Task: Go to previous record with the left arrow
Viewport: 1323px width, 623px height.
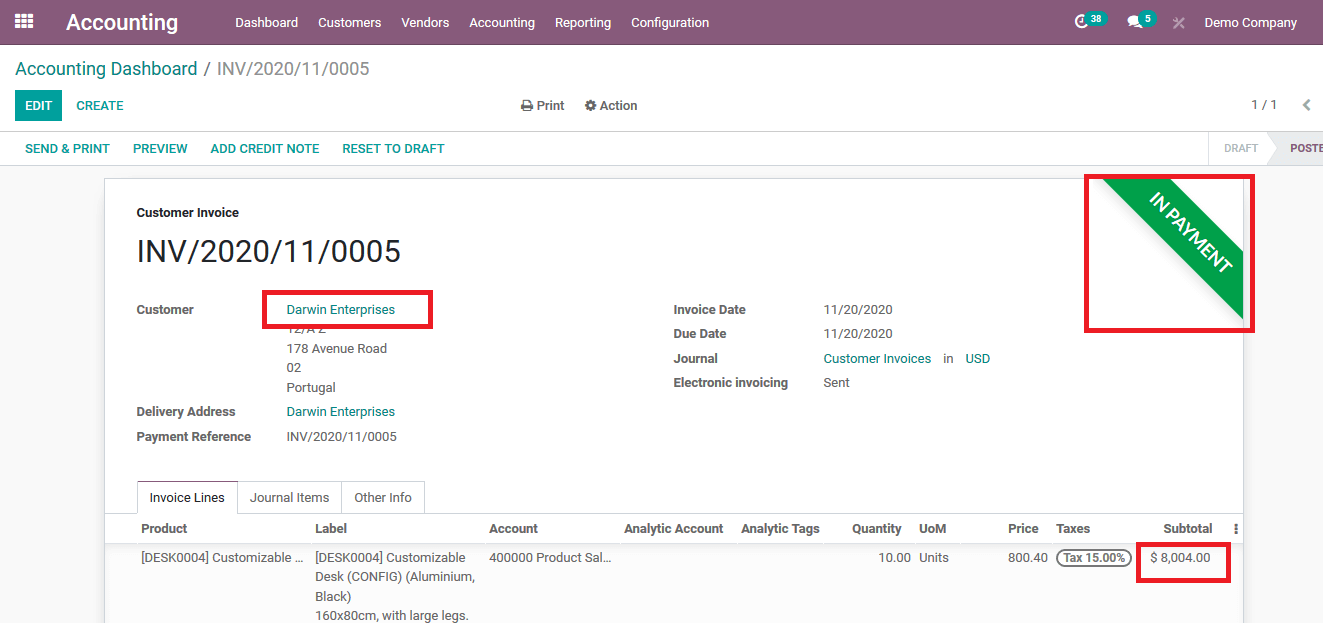Action: [1306, 105]
